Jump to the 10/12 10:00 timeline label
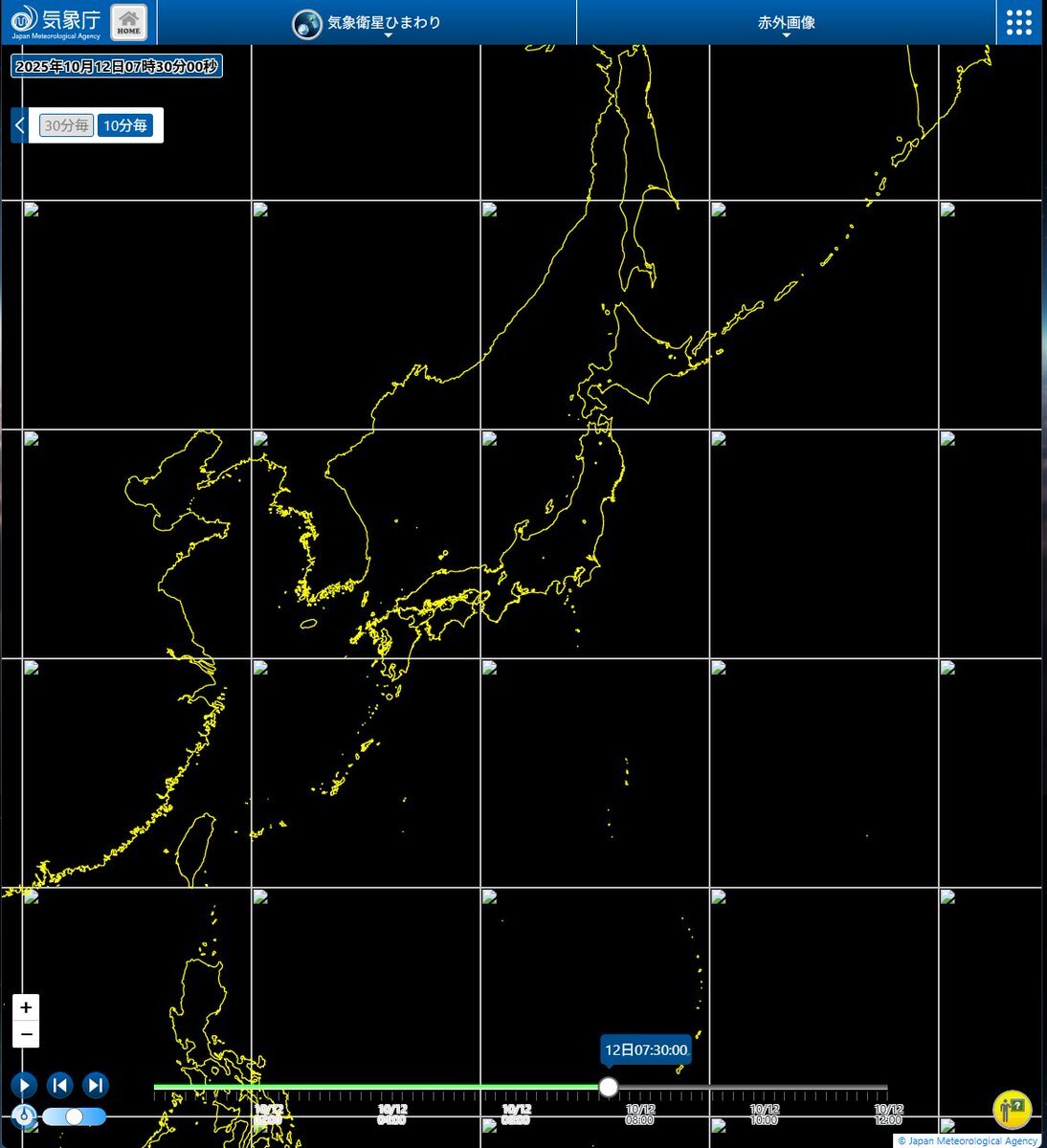The width and height of the screenshot is (1047, 1148). [764, 1115]
